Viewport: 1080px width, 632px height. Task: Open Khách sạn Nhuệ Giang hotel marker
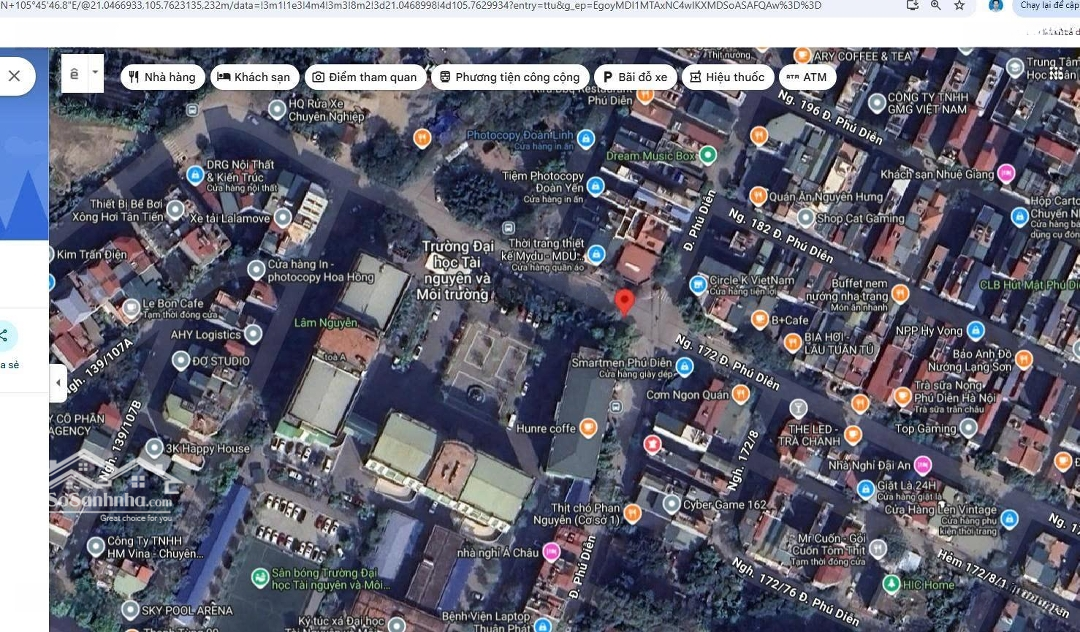pos(1006,174)
